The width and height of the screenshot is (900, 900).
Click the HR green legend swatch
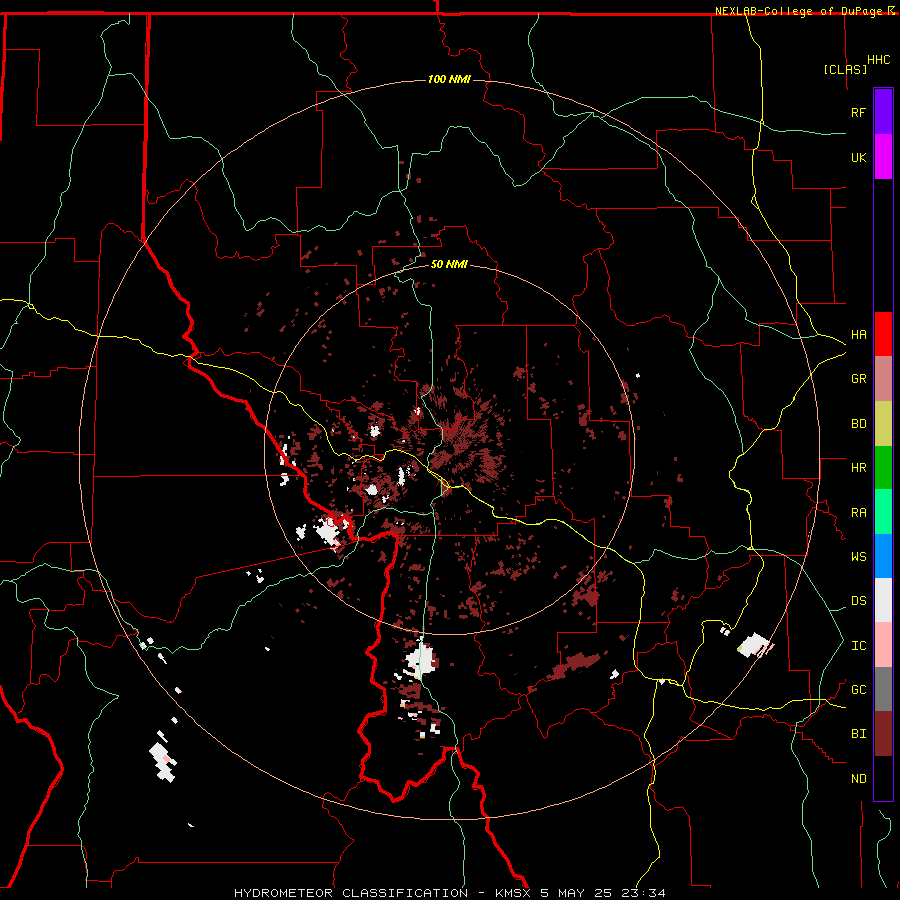pos(883,468)
